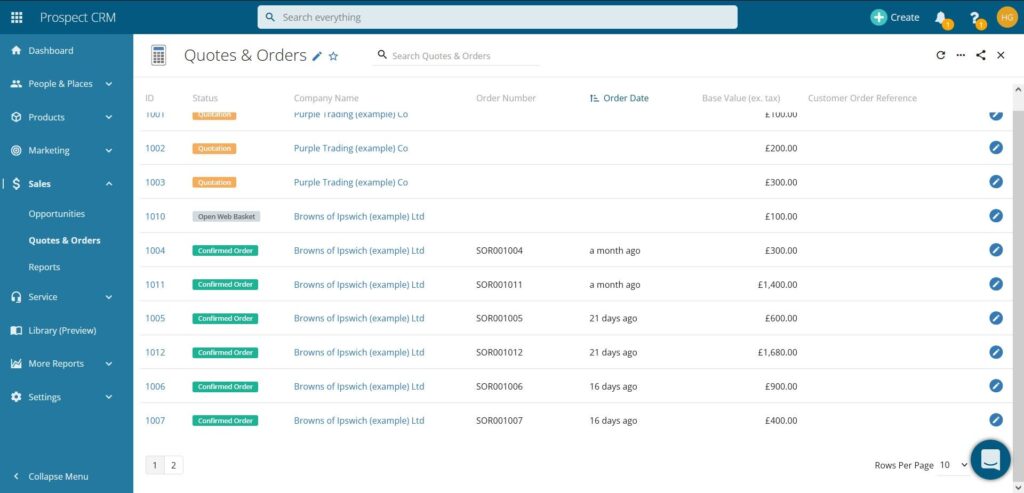Open the Rows Per Page dropdown

pyautogui.click(x=953, y=465)
